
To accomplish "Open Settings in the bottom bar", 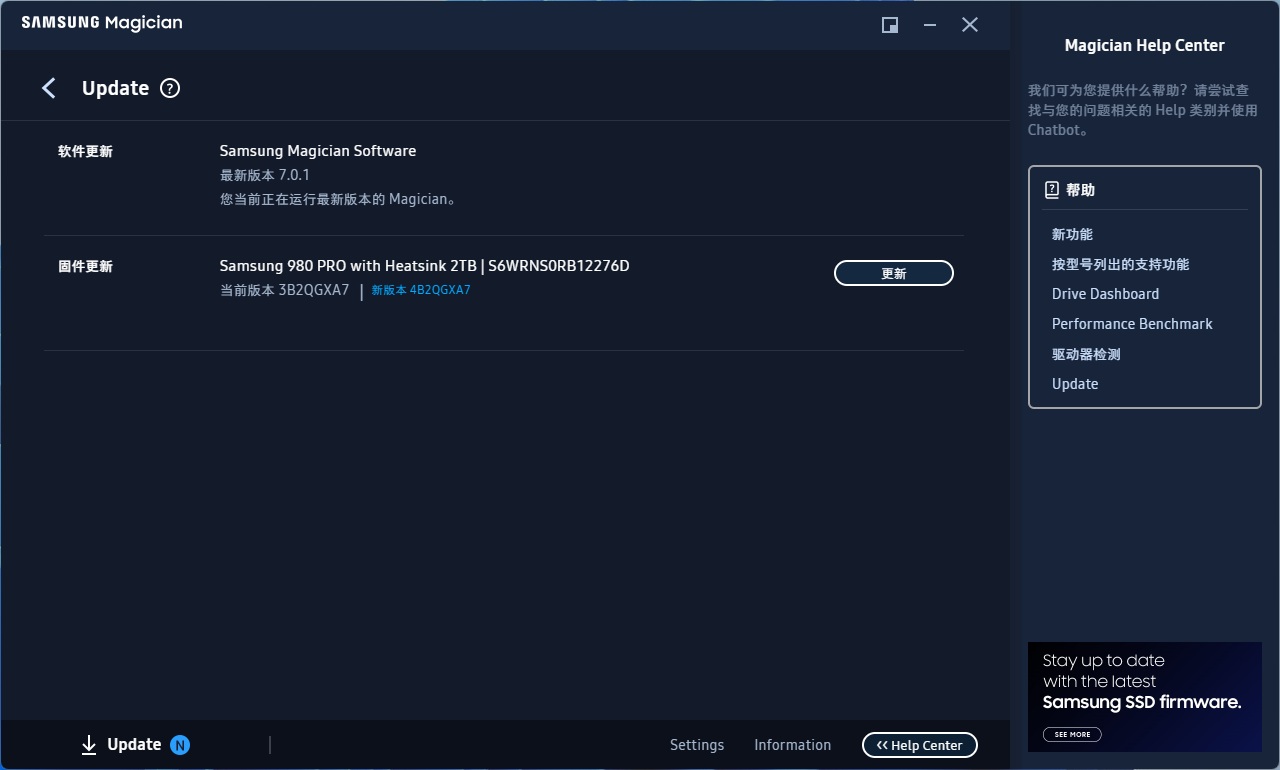I will click(x=697, y=745).
